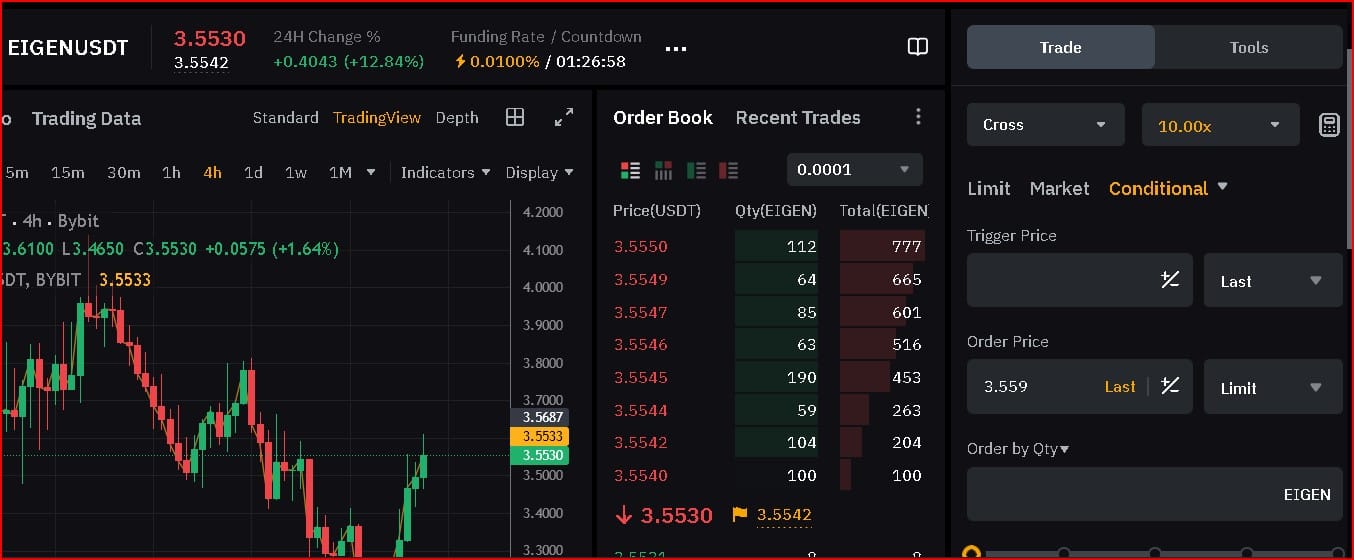1354x560 pixels.
Task: Select the 1d timeframe
Action: [253, 172]
